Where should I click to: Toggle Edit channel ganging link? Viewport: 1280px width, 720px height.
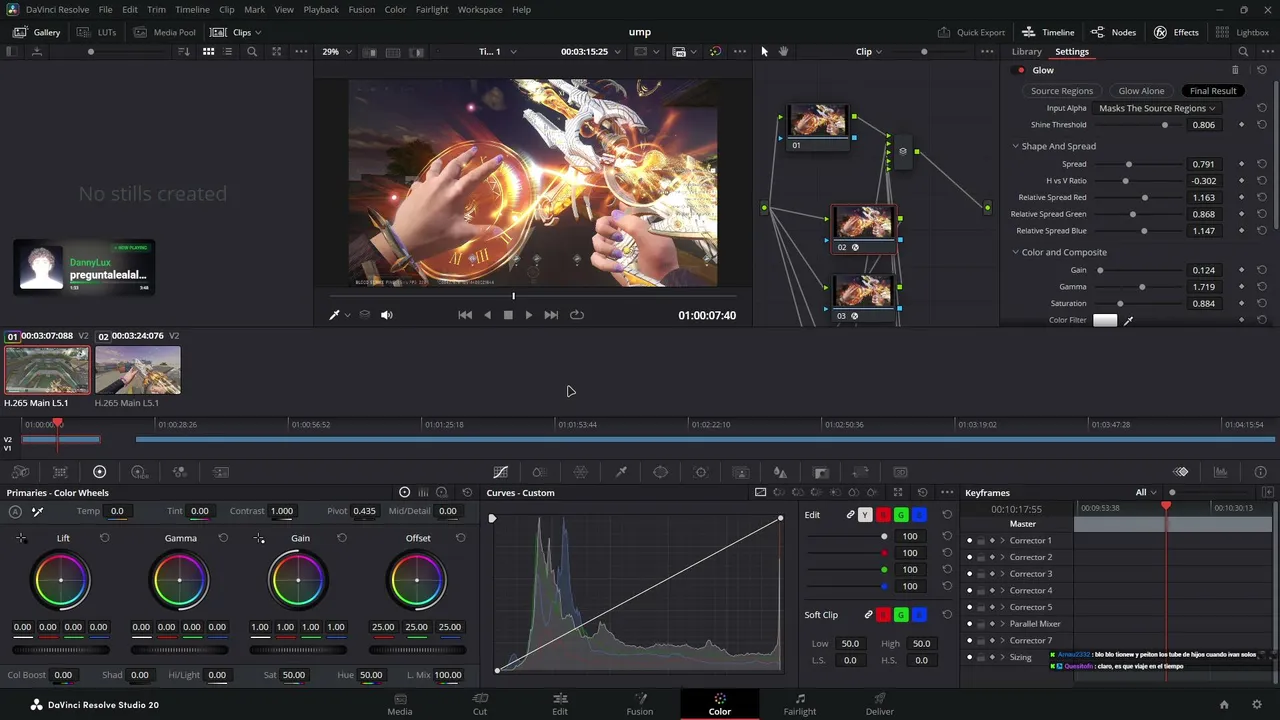pos(850,515)
